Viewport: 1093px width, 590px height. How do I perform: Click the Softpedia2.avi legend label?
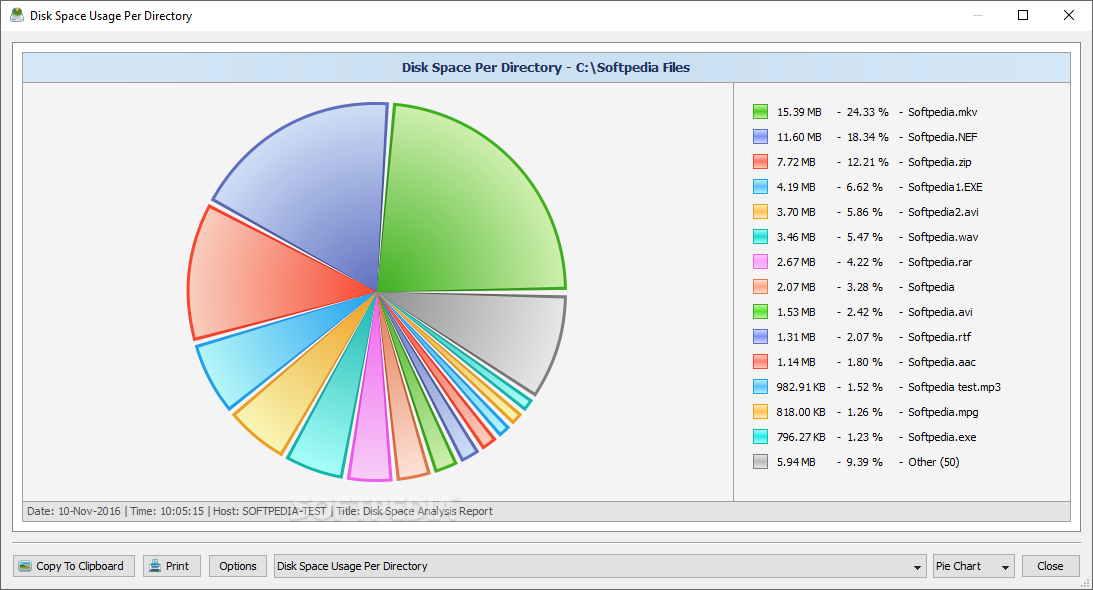pos(943,212)
